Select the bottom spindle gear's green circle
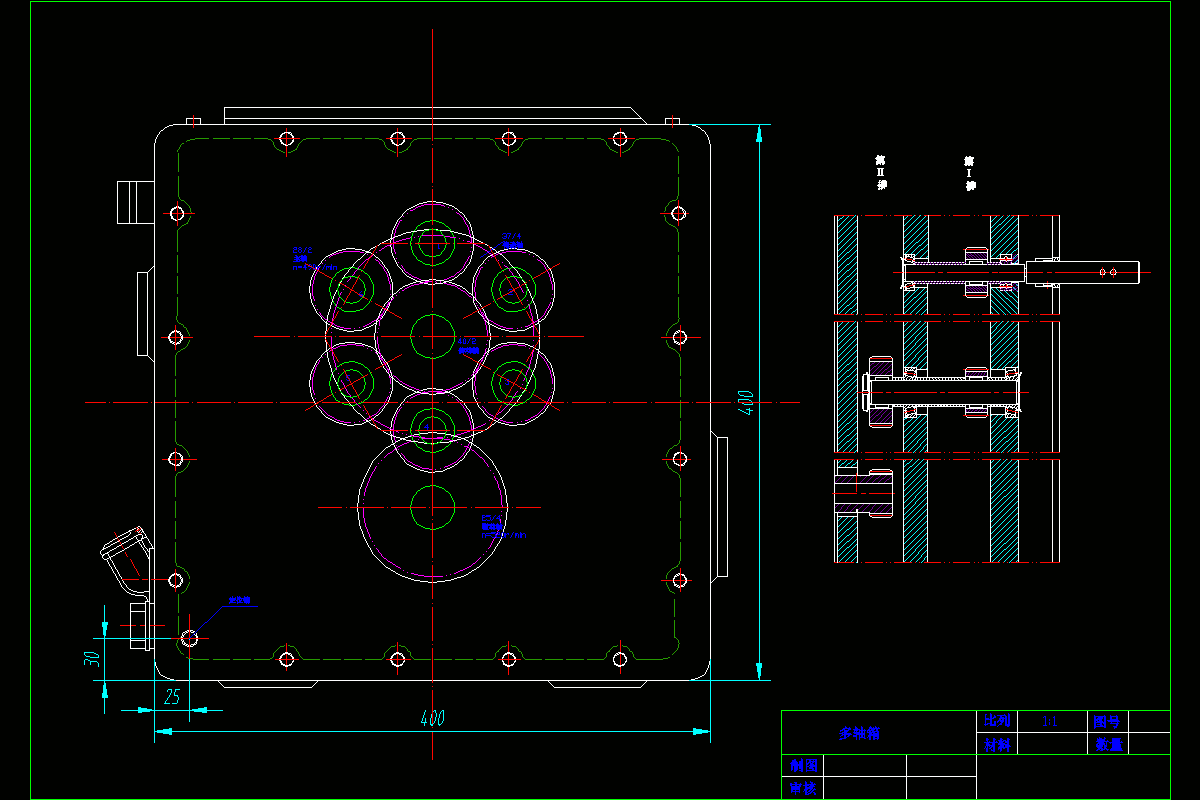The image size is (1200, 800). pyautogui.click(x=432, y=431)
